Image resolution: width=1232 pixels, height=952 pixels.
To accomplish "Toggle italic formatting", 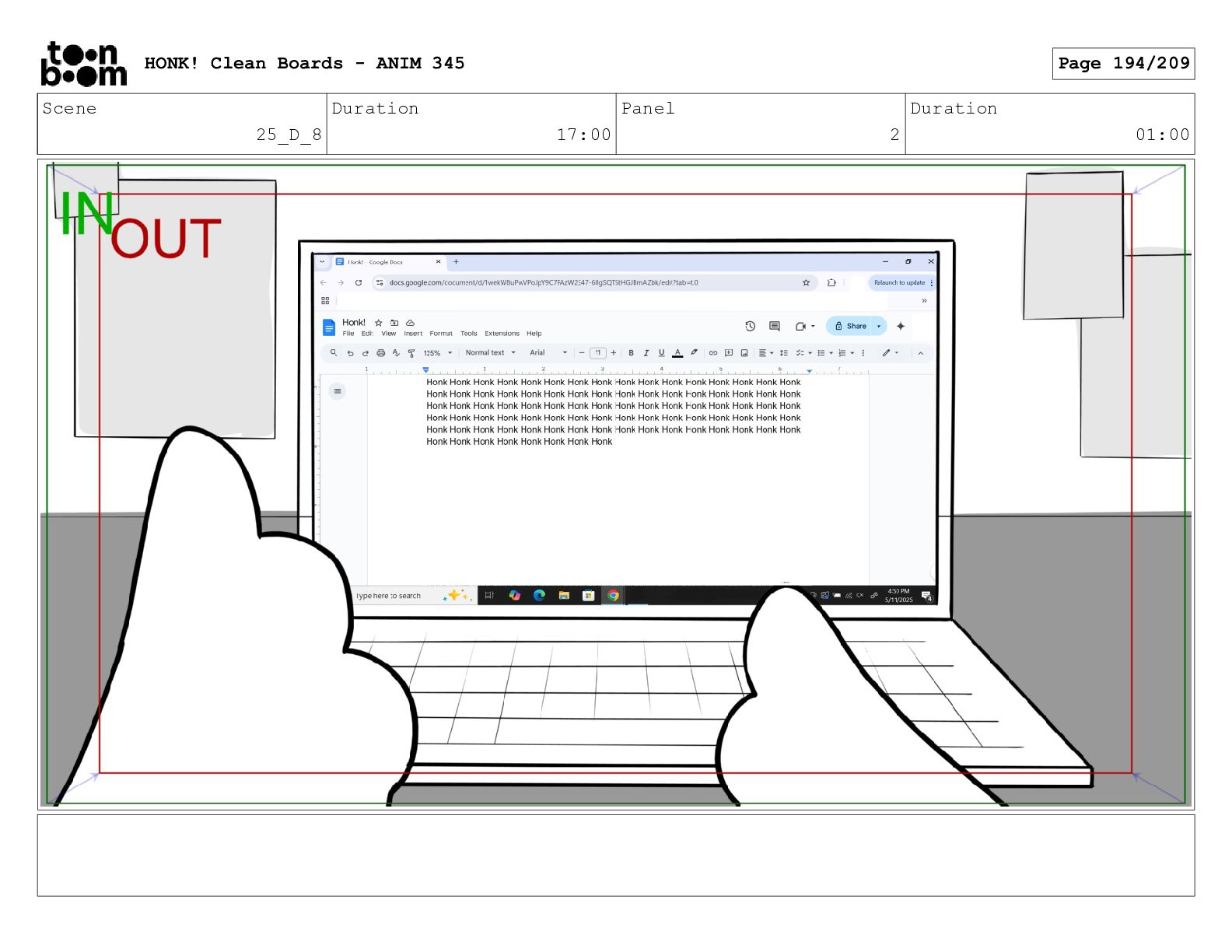I will (646, 353).
